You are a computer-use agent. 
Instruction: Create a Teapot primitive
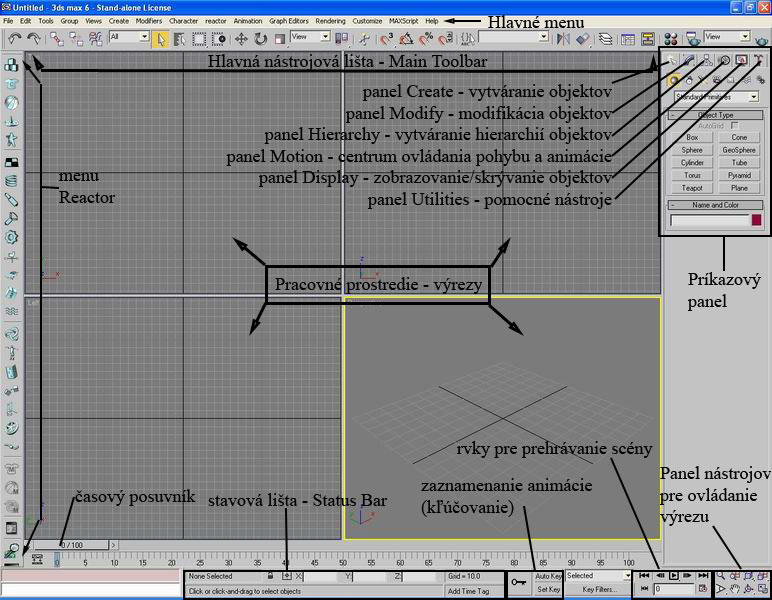pyautogui.click(x=692, y=188)
